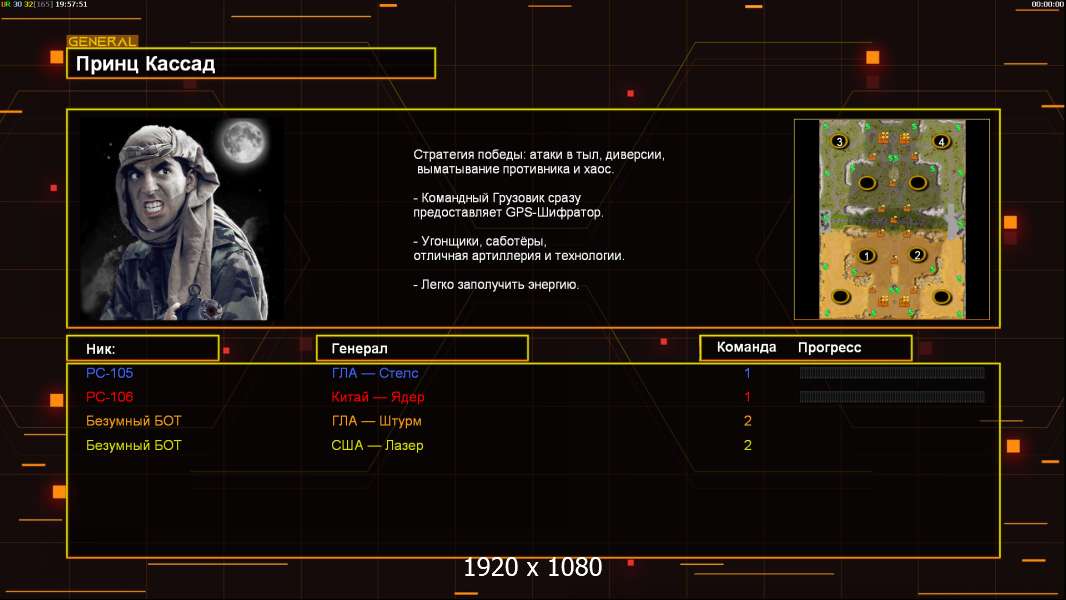Viewport: 1066px width, 600px height.
Task: Select player PC-106 nickname
Action: 109,397
